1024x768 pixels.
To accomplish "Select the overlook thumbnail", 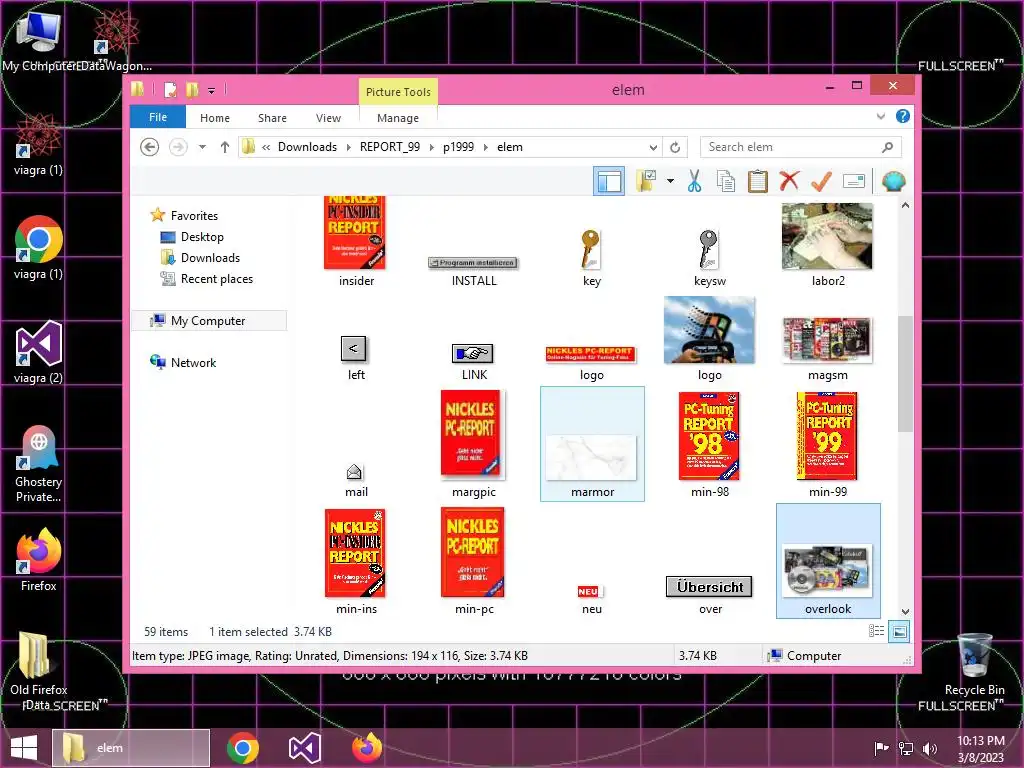I will pyautogui.click(x=827, y=560).
